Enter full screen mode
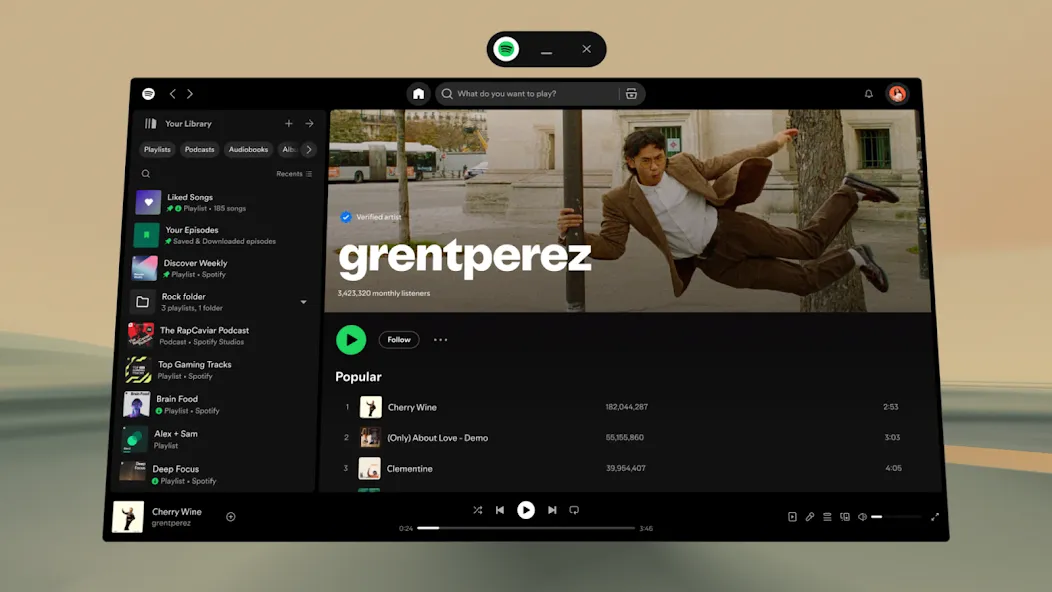This screenshot has height=592, width=1052. pyautogui.click(x=935, y=517)
